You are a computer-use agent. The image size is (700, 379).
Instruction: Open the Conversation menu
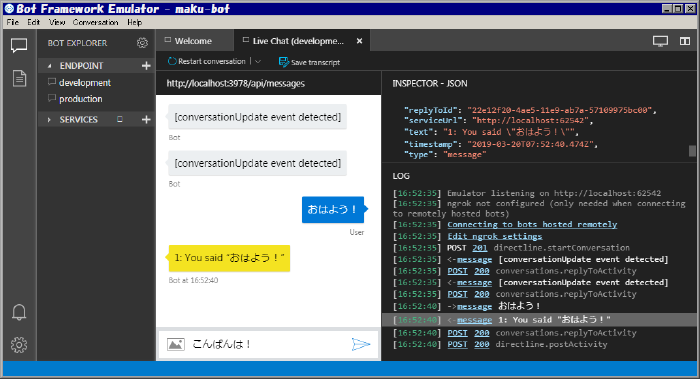pos(96,22)
